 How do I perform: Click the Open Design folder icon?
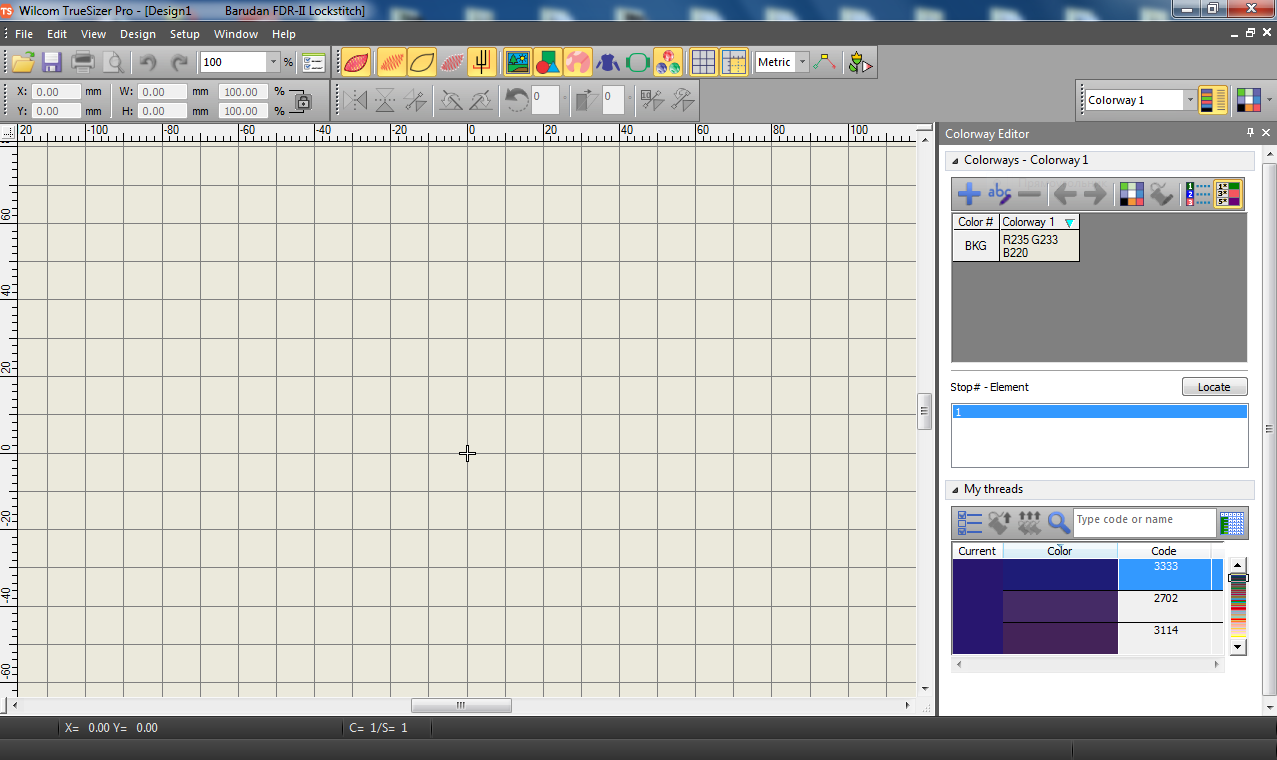coord(23,62)
